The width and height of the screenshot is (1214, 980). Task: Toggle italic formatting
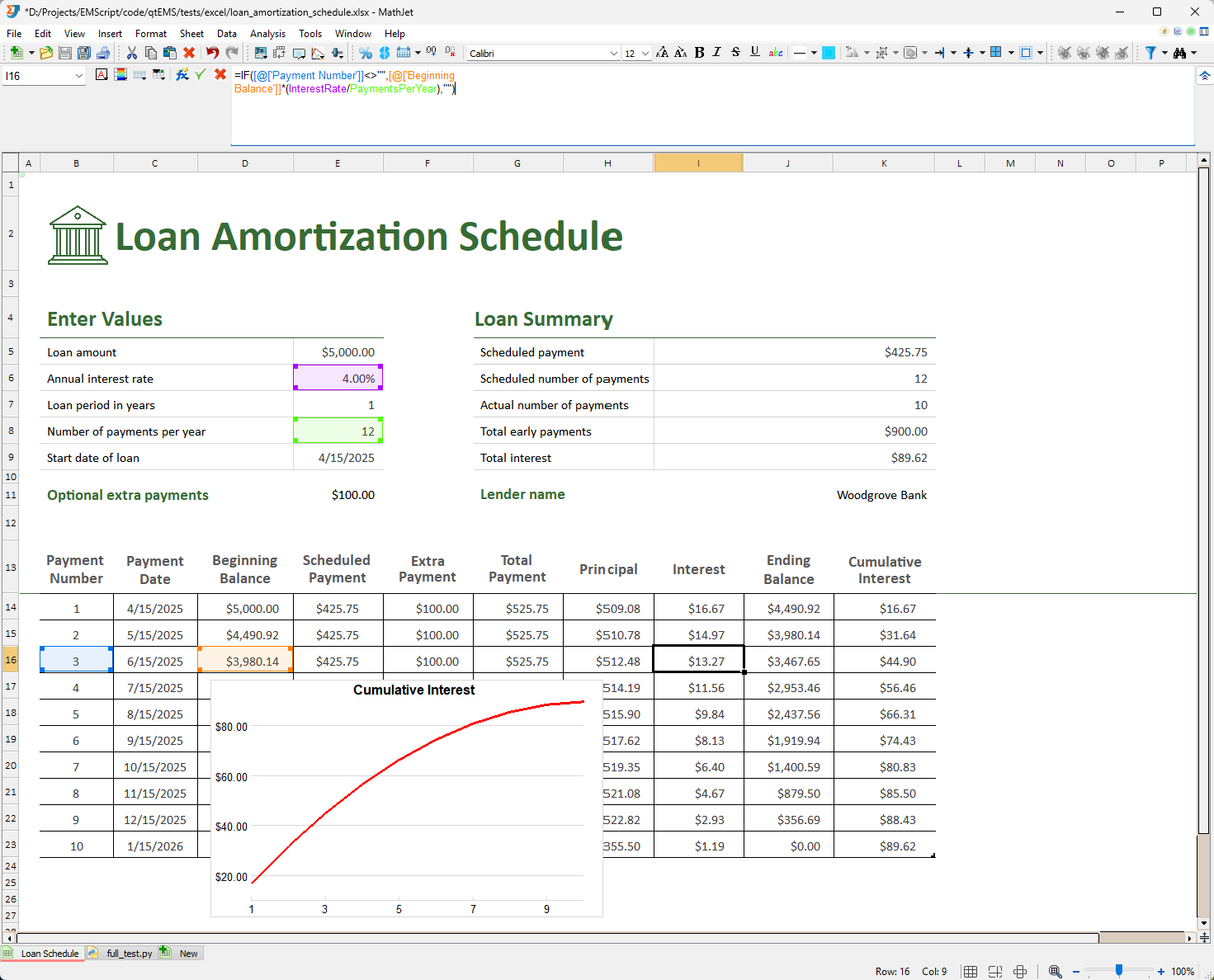716,53
